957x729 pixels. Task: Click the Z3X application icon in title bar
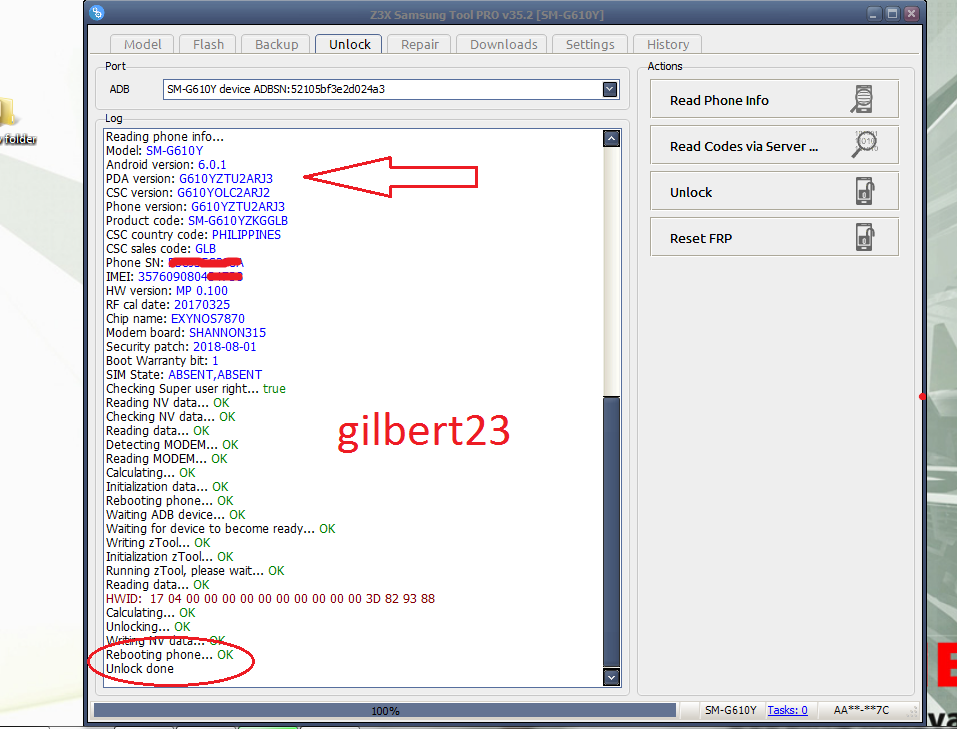pos(96,12)
